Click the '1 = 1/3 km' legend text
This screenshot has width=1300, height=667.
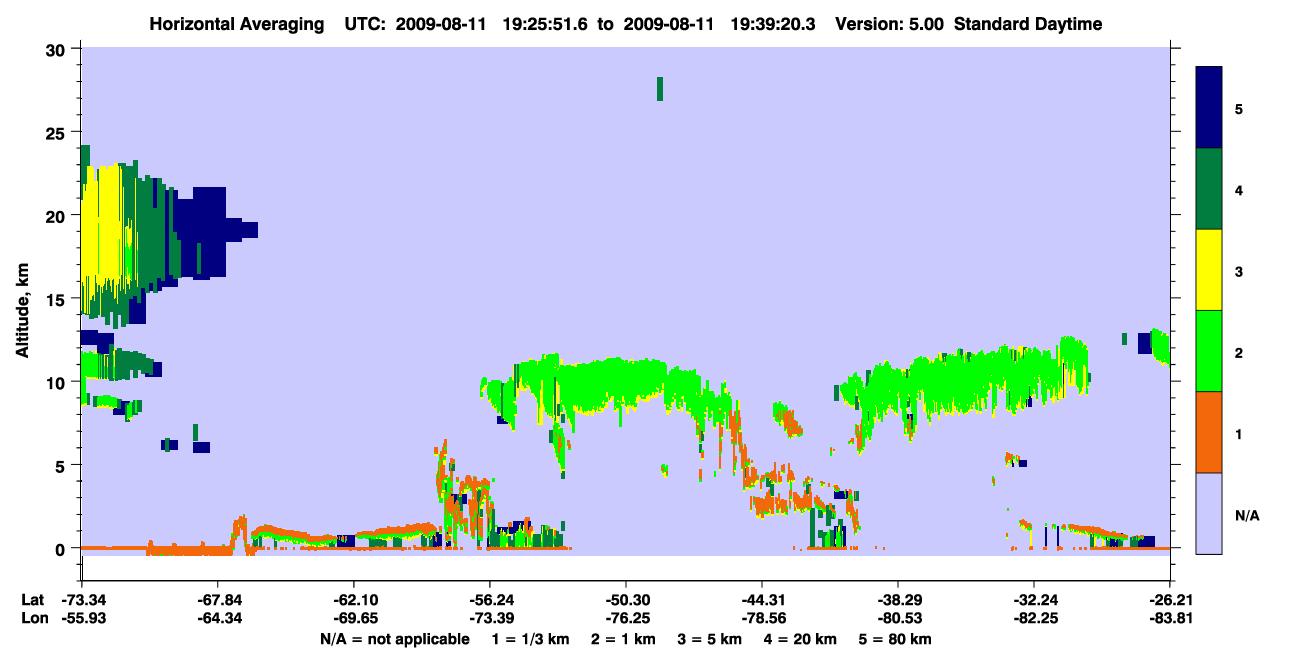click(x=531, y=639)
